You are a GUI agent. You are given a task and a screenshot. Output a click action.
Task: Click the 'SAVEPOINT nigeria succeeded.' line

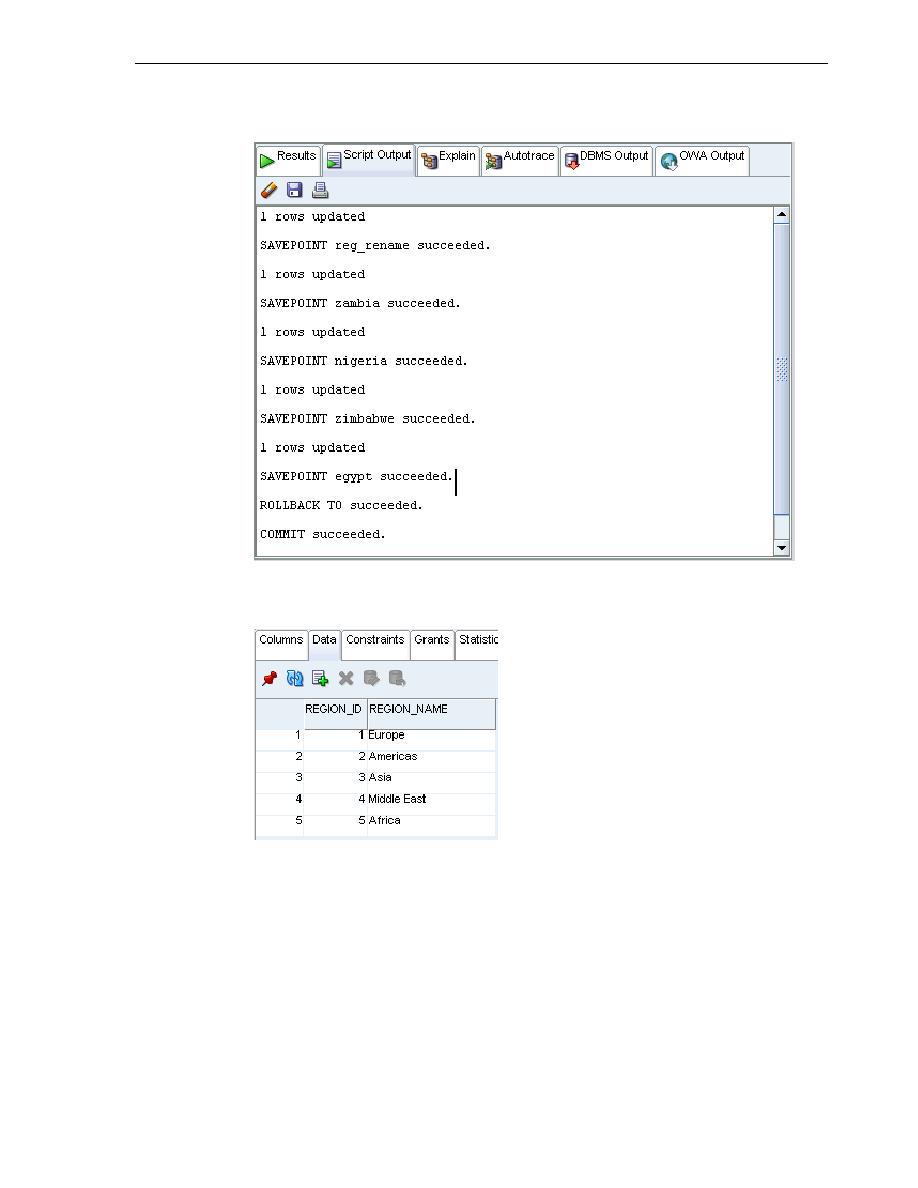(364, 361)
